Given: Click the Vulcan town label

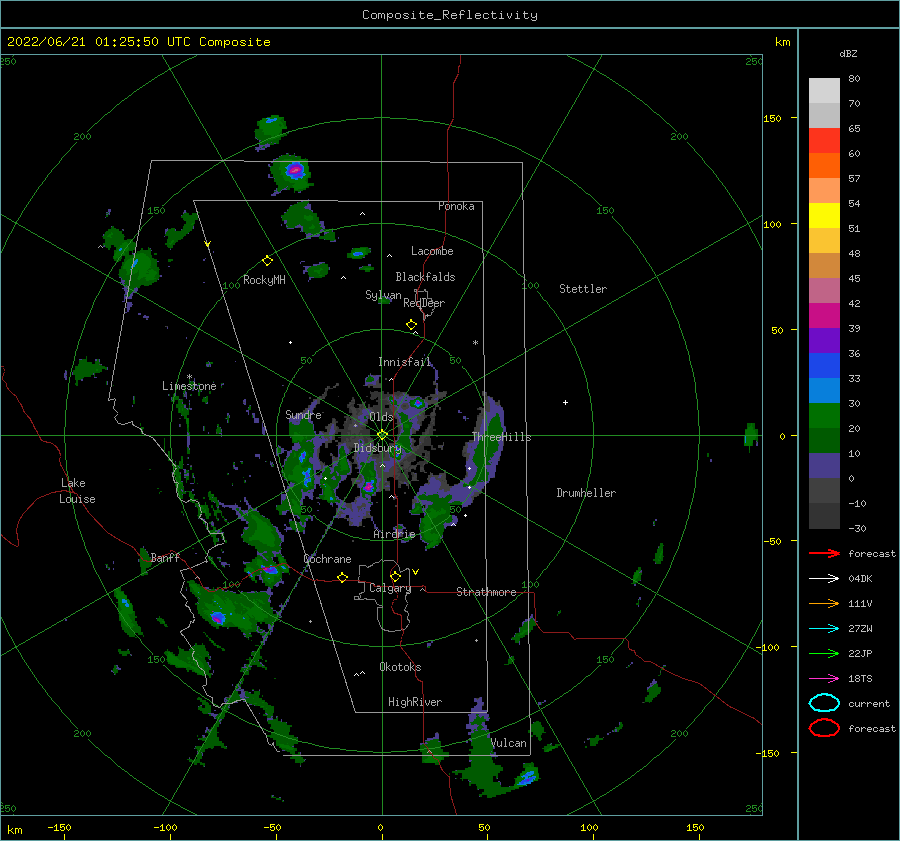Looking at the screenshot, I should tap(509, 743).
